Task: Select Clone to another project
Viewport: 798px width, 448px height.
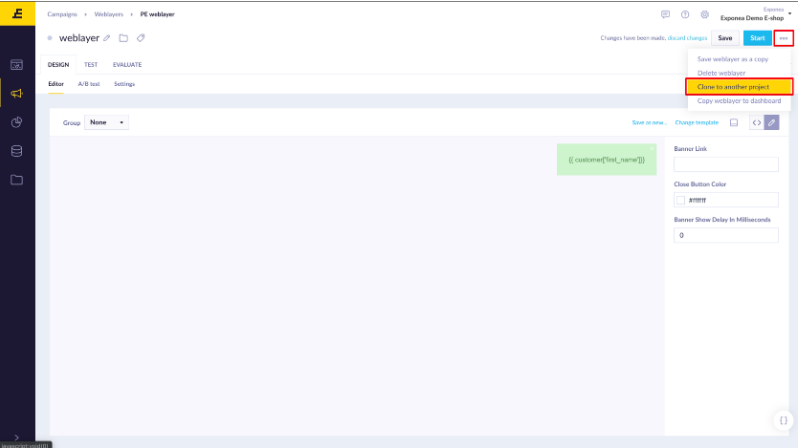Action: pyautogui.click(x=739, y=87)
